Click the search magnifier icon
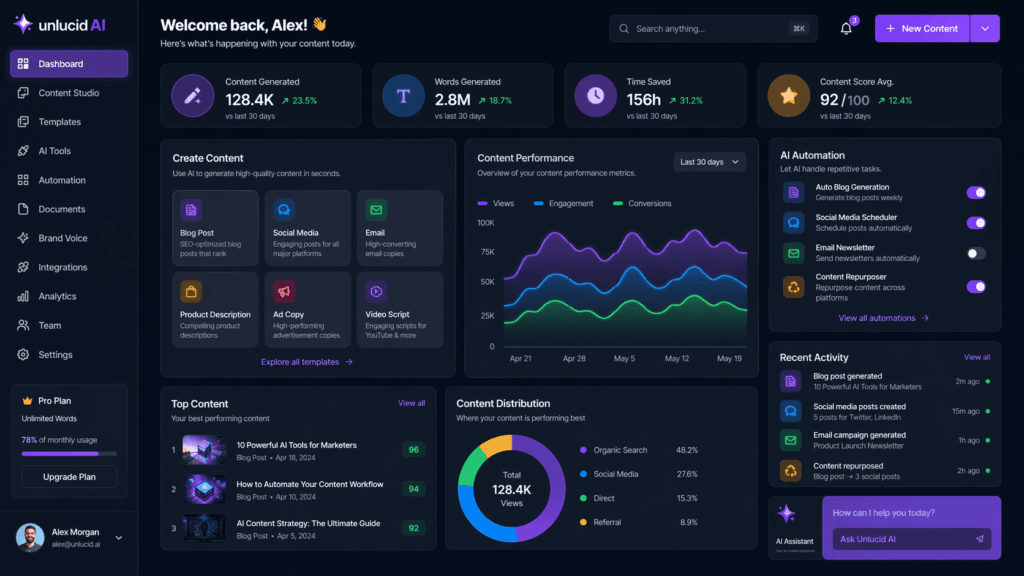The width and height of the screenshot is (1024, 576). (624, 29)
